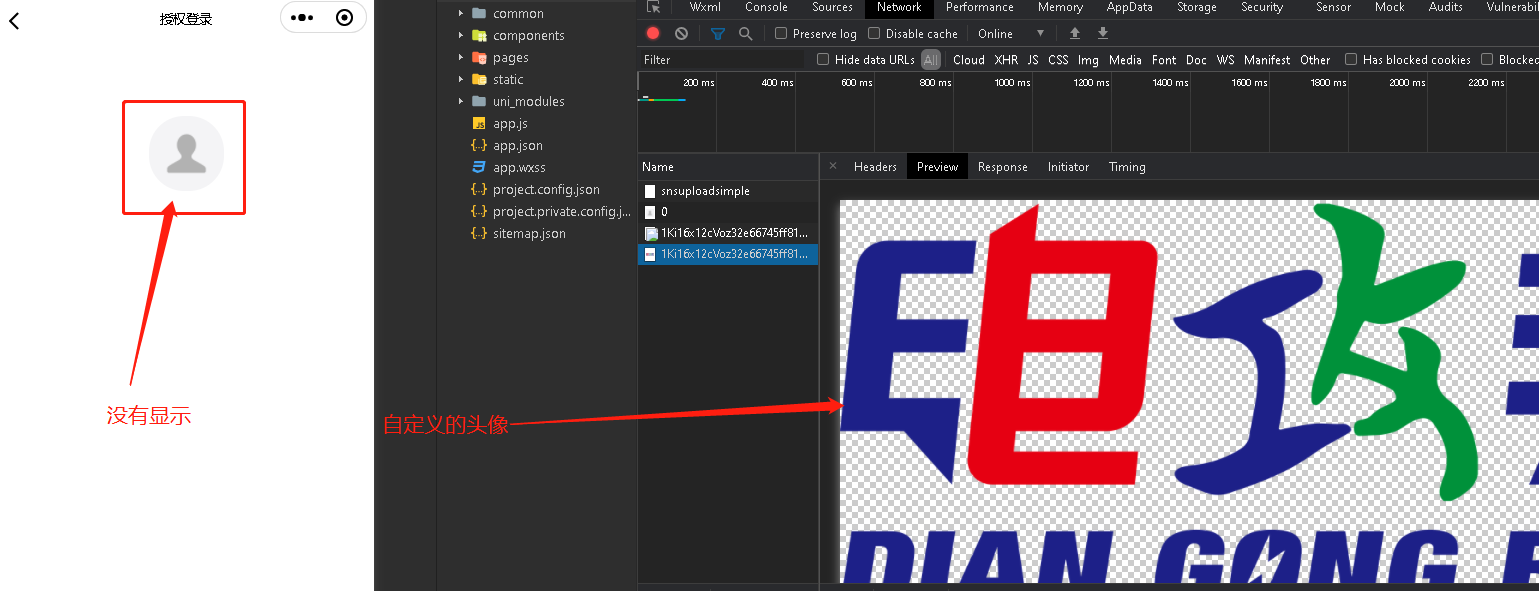
Task: Open the Online throttling dropdown
Action: 1011,33
